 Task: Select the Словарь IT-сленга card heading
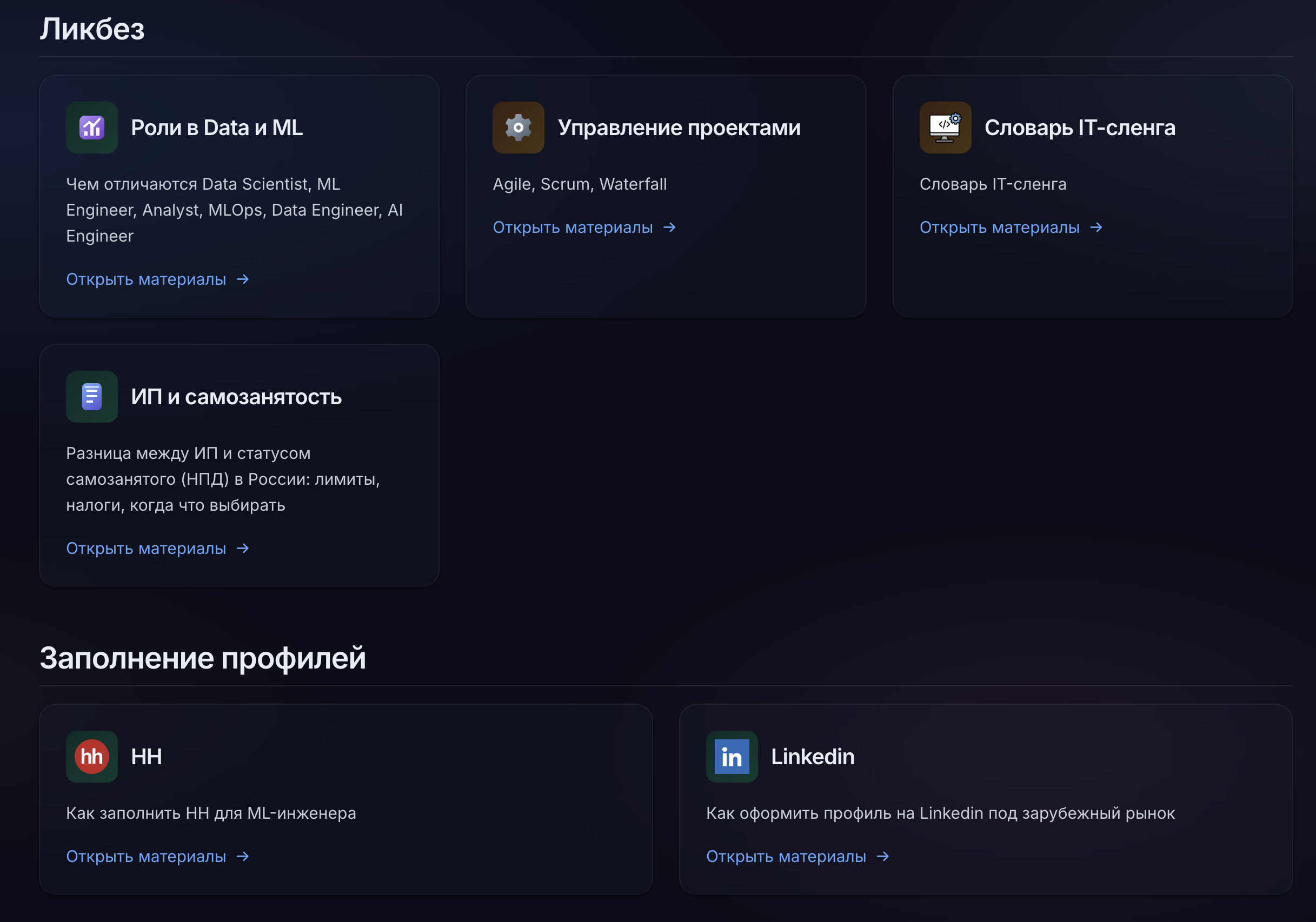[1080, 127]
